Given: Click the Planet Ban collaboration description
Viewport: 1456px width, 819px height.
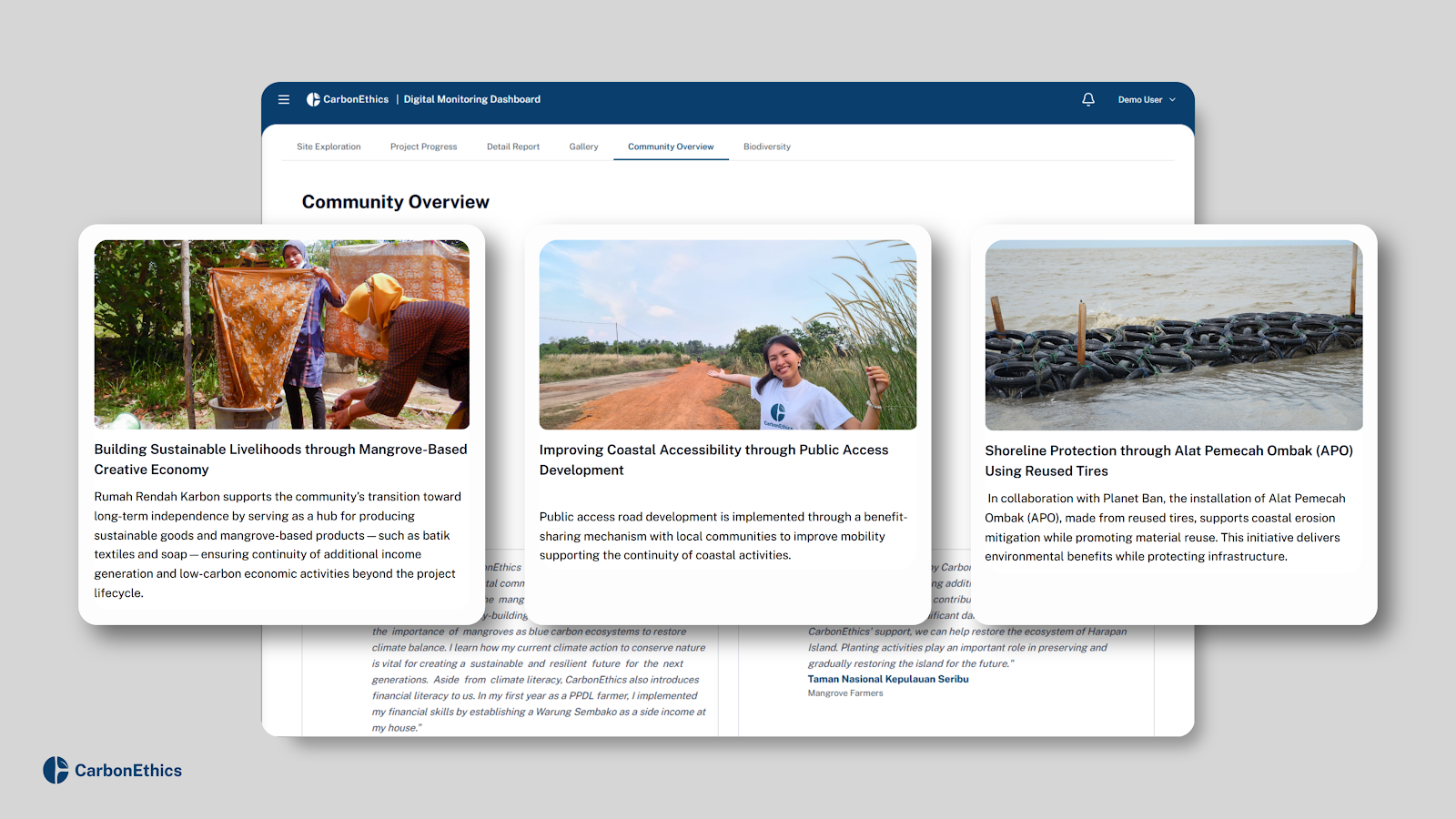Looking at the screenshot, I should tap(1166, 527).
